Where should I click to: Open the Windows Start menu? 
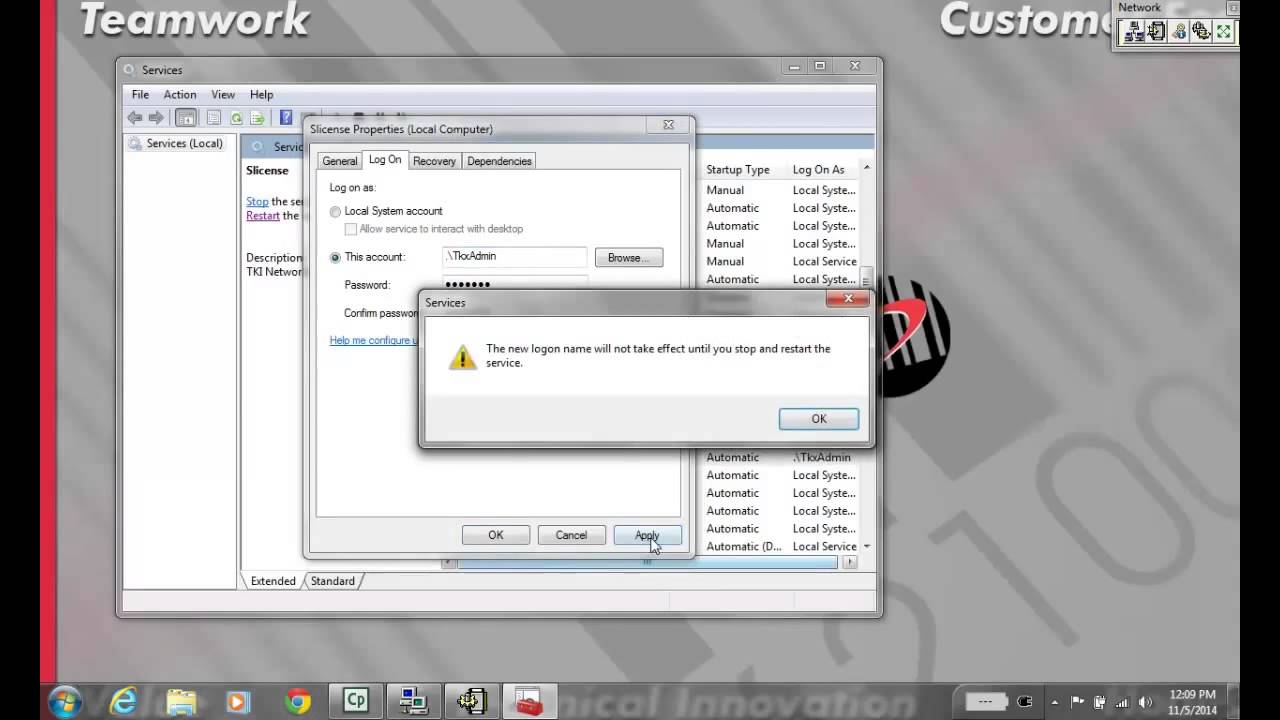pos(65,701)
